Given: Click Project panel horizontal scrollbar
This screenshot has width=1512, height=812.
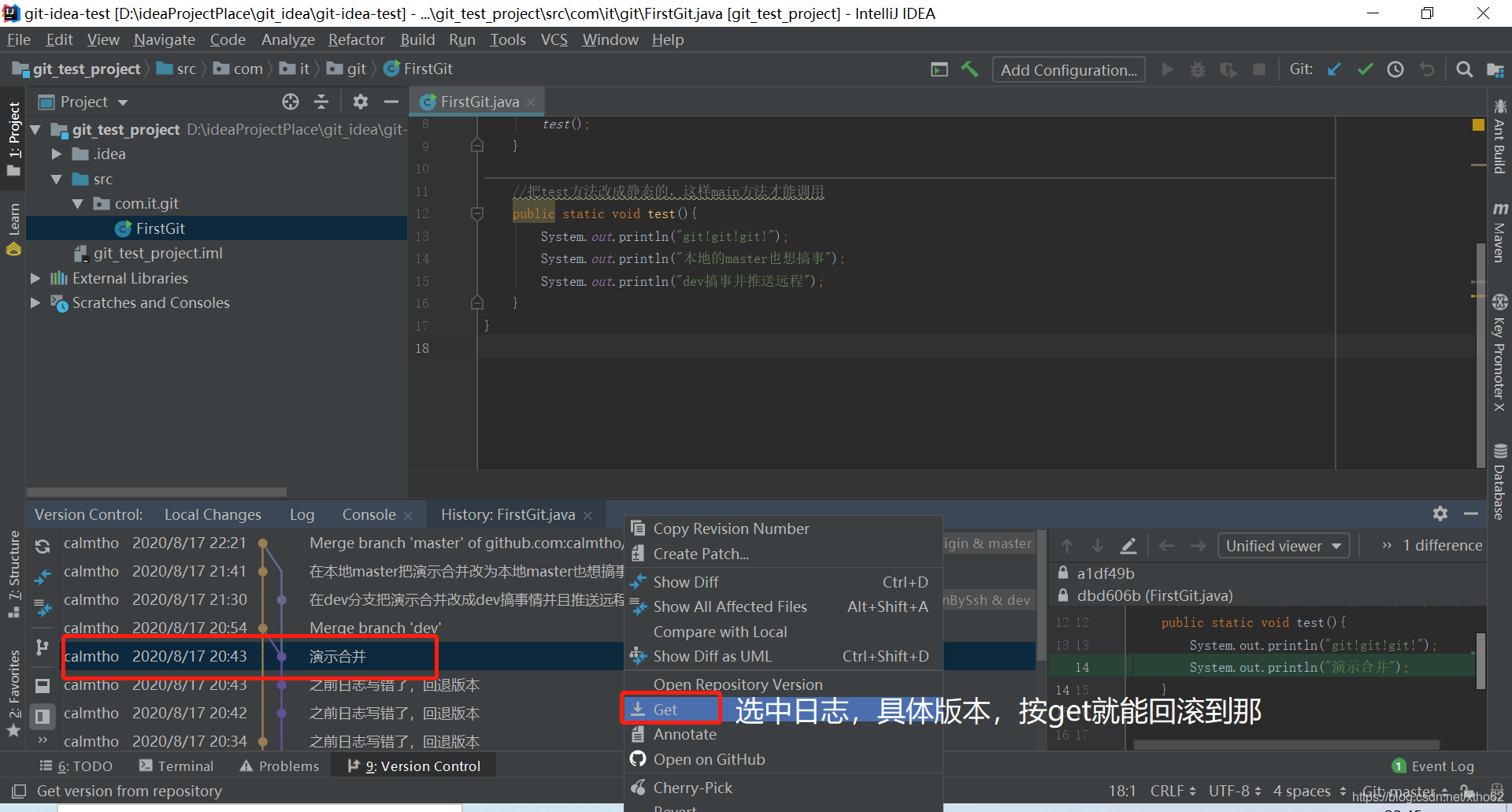Looking at the screenshot, I should pyautogui.click(x=156, y=491).
